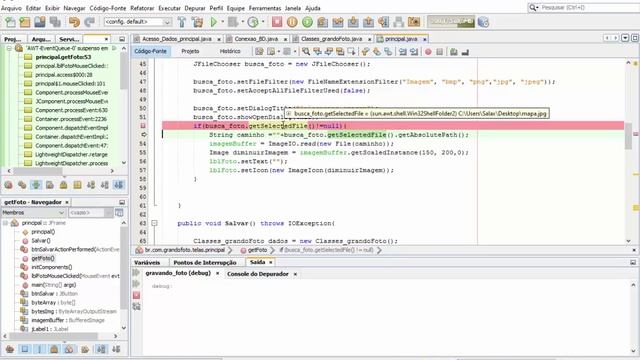Viewport: 640px width, 360px height.
Task: Switch editor to Histórico view
Action: point(230,51)
